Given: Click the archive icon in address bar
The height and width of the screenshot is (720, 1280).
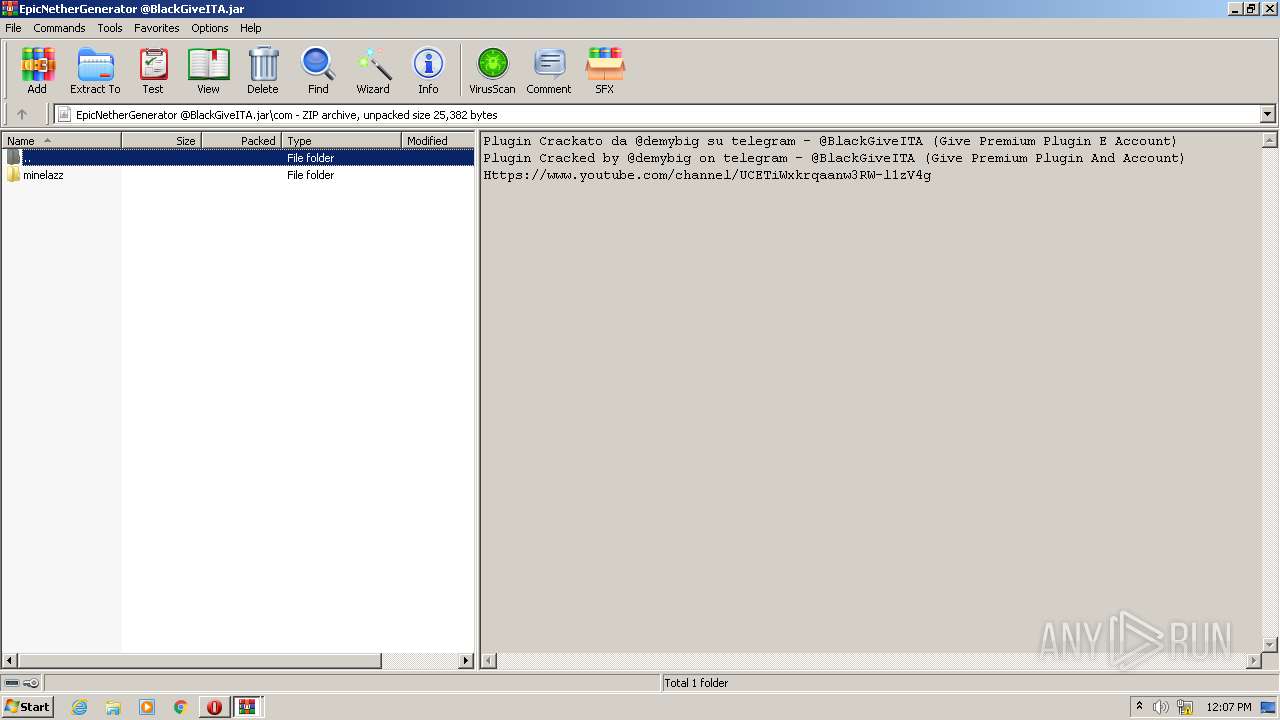Looking at the screenshot, I should [x=64, y=114].
